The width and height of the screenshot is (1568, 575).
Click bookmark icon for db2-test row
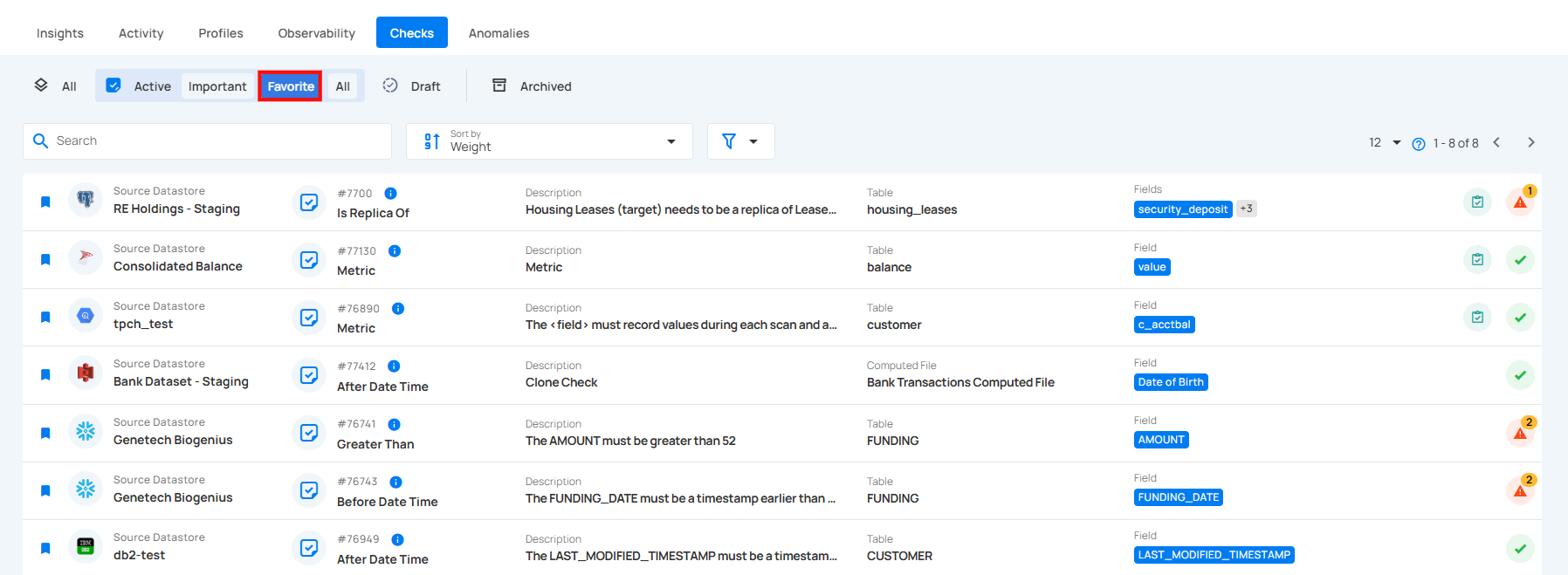click(x=45, y=549)
